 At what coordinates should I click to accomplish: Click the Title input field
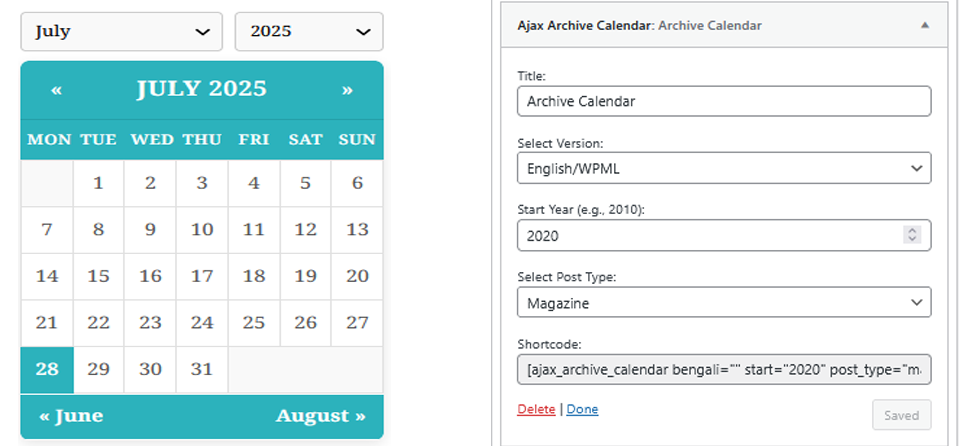click(x=724, y=101)
